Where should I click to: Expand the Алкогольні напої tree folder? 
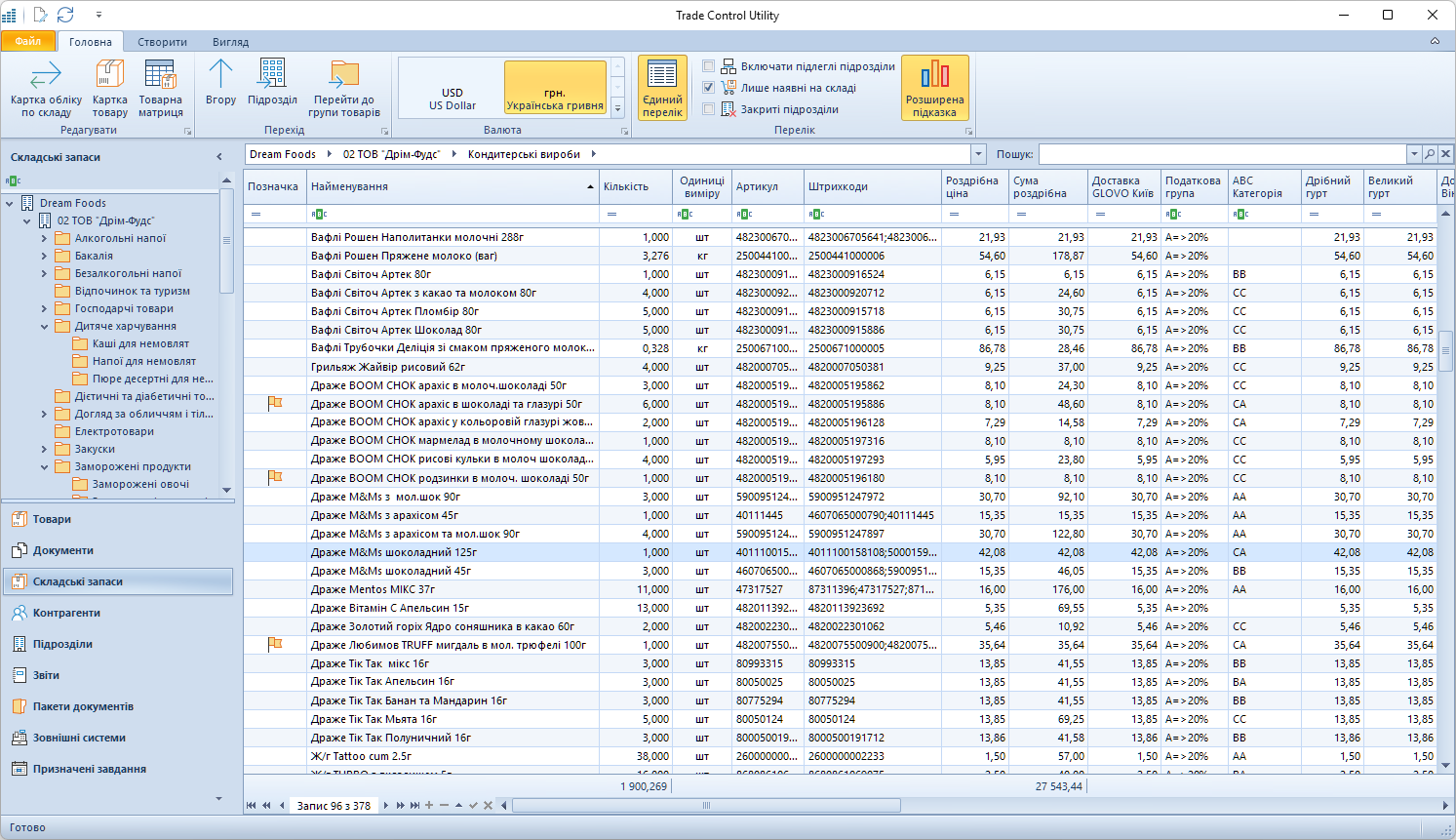pyautogui.click(x=44, y=238)
